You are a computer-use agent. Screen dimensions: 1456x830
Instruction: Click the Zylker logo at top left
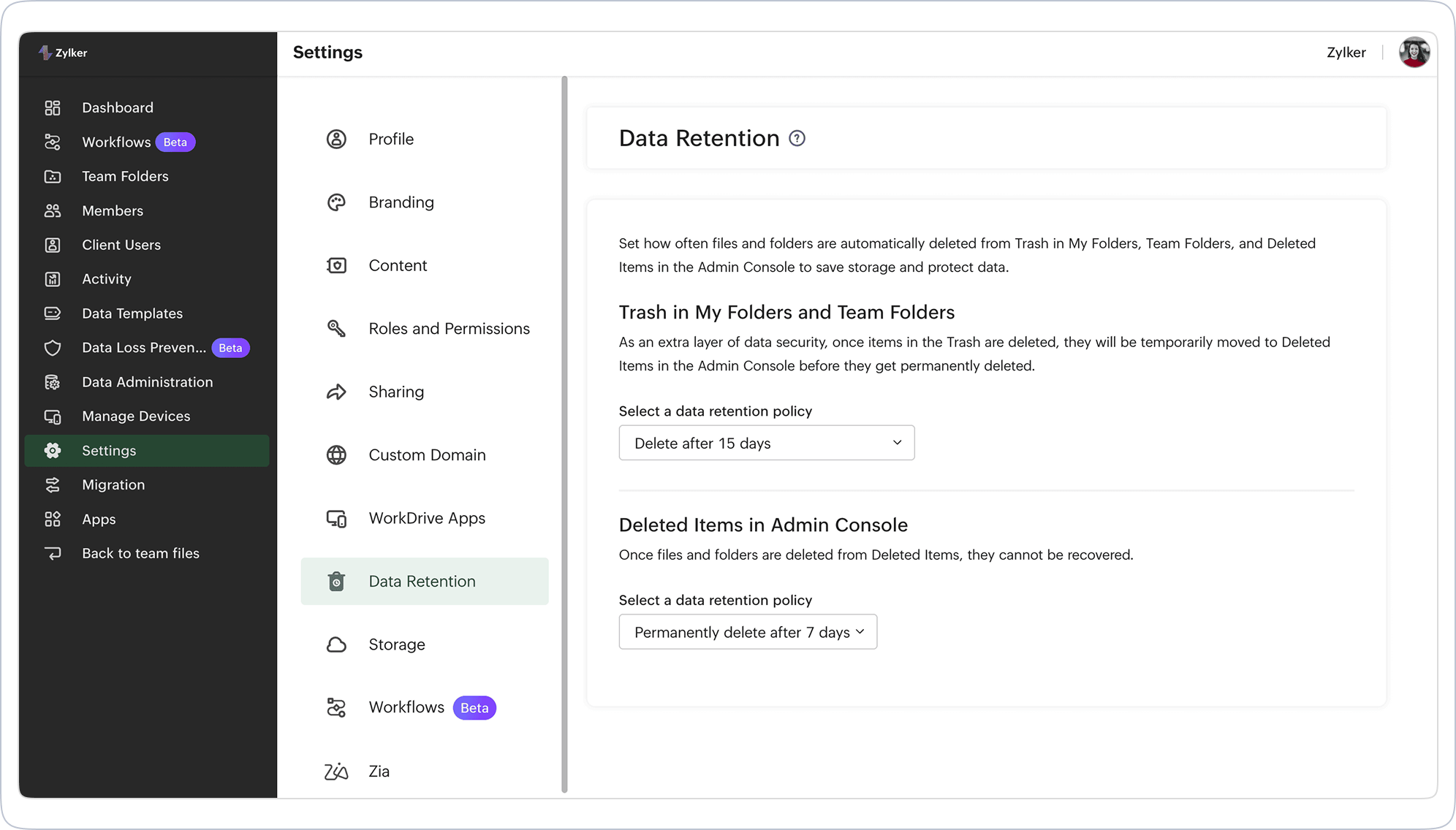[64, 52]
